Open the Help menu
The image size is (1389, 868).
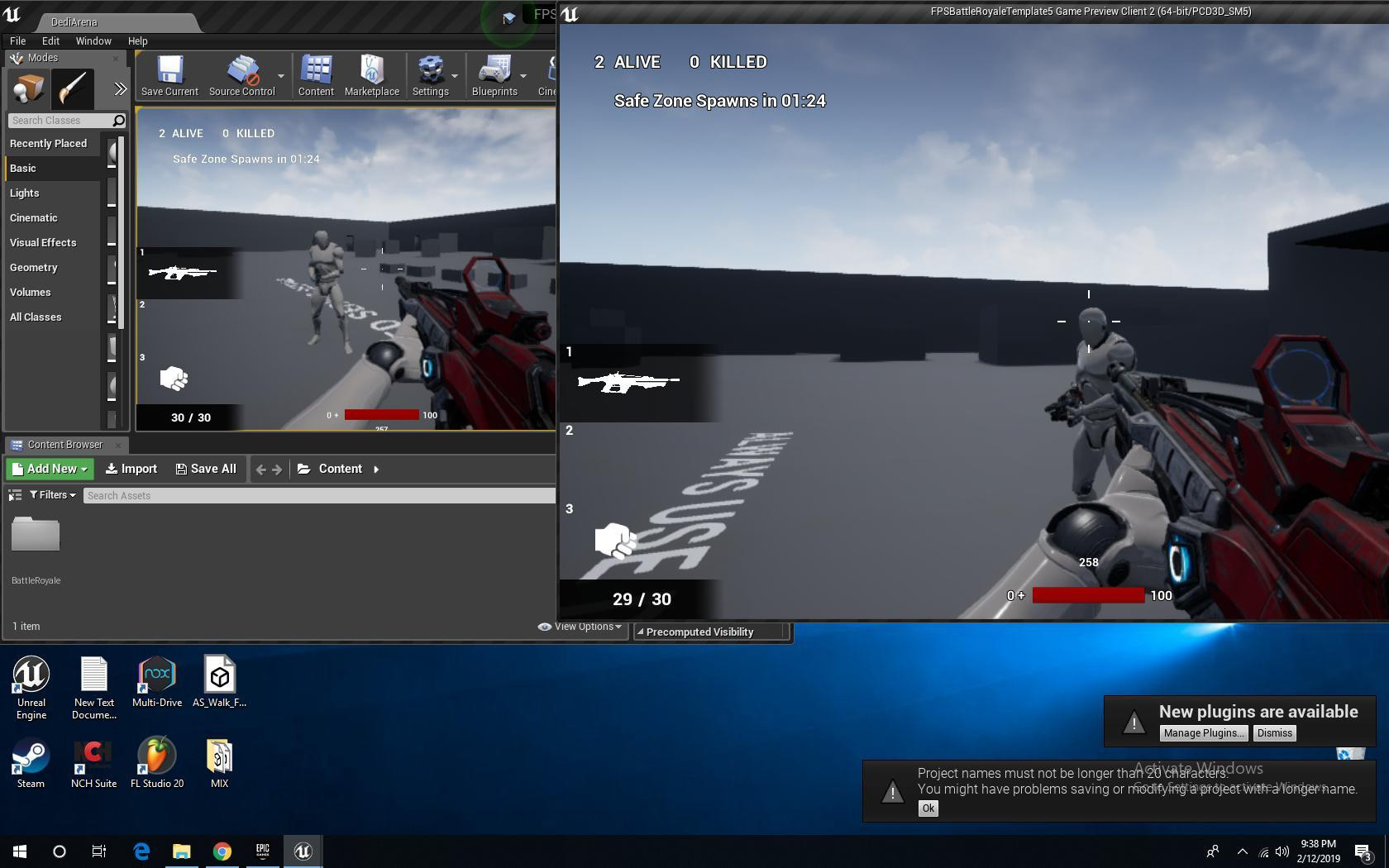coord(137,41)
